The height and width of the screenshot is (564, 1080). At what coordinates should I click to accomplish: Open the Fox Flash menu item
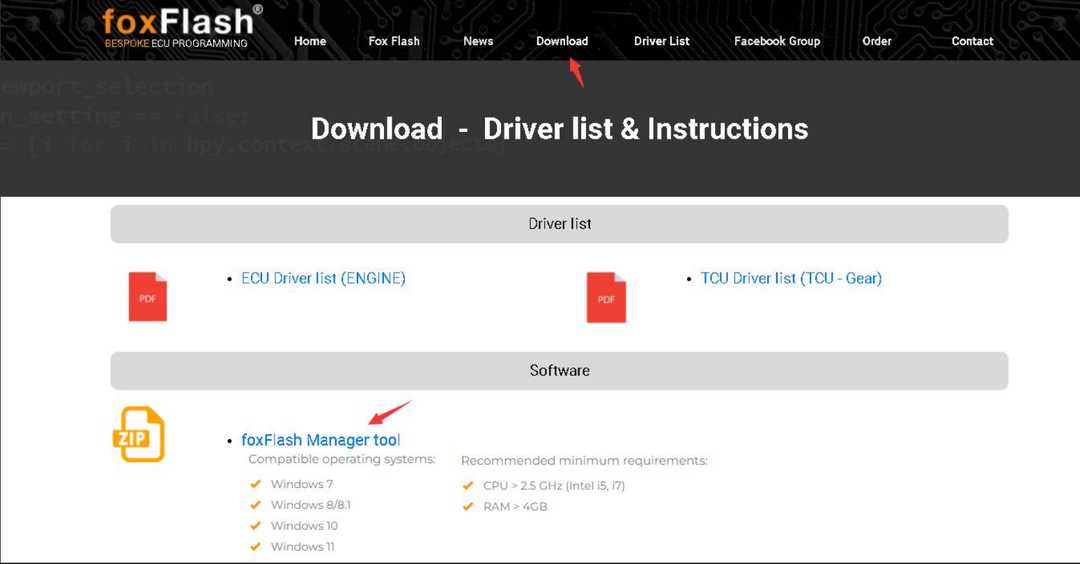(x=394, y=41)
